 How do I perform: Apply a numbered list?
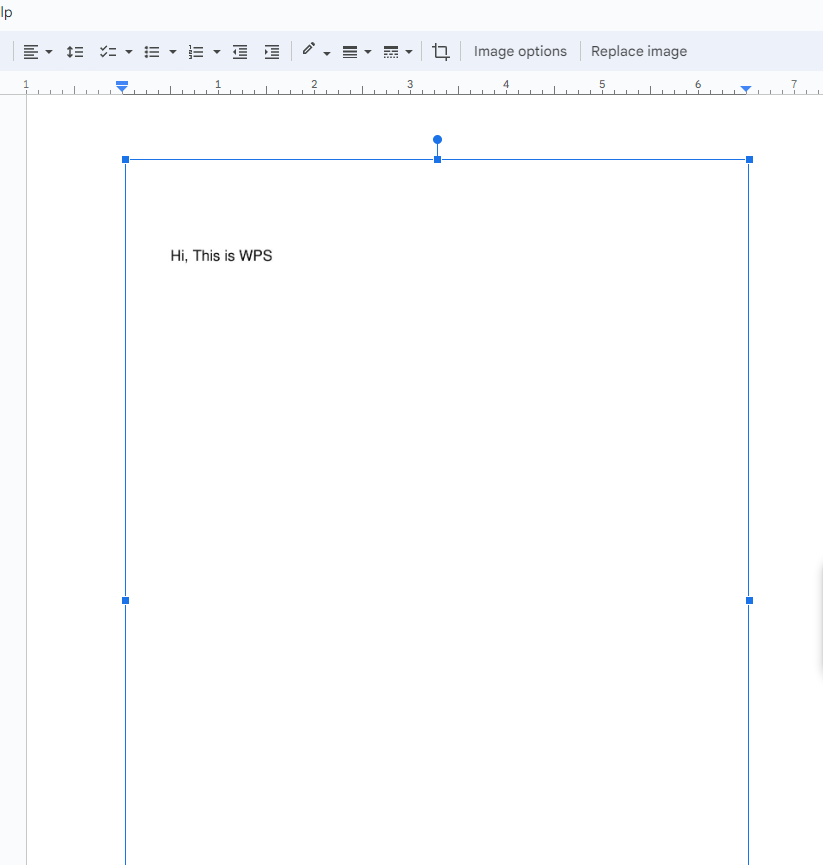[196, 51]
